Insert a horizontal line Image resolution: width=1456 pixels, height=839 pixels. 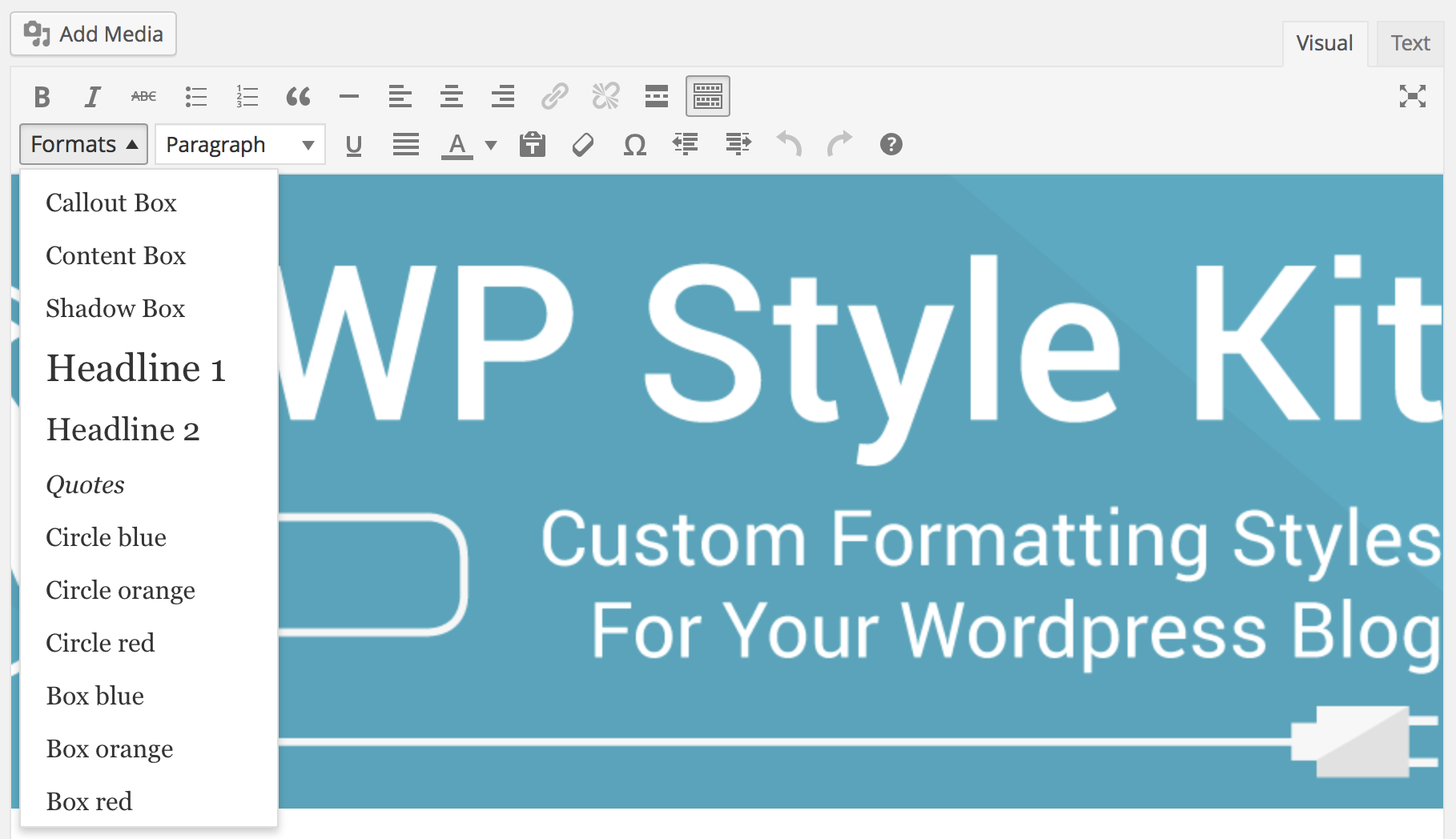[x=349, y=97]
